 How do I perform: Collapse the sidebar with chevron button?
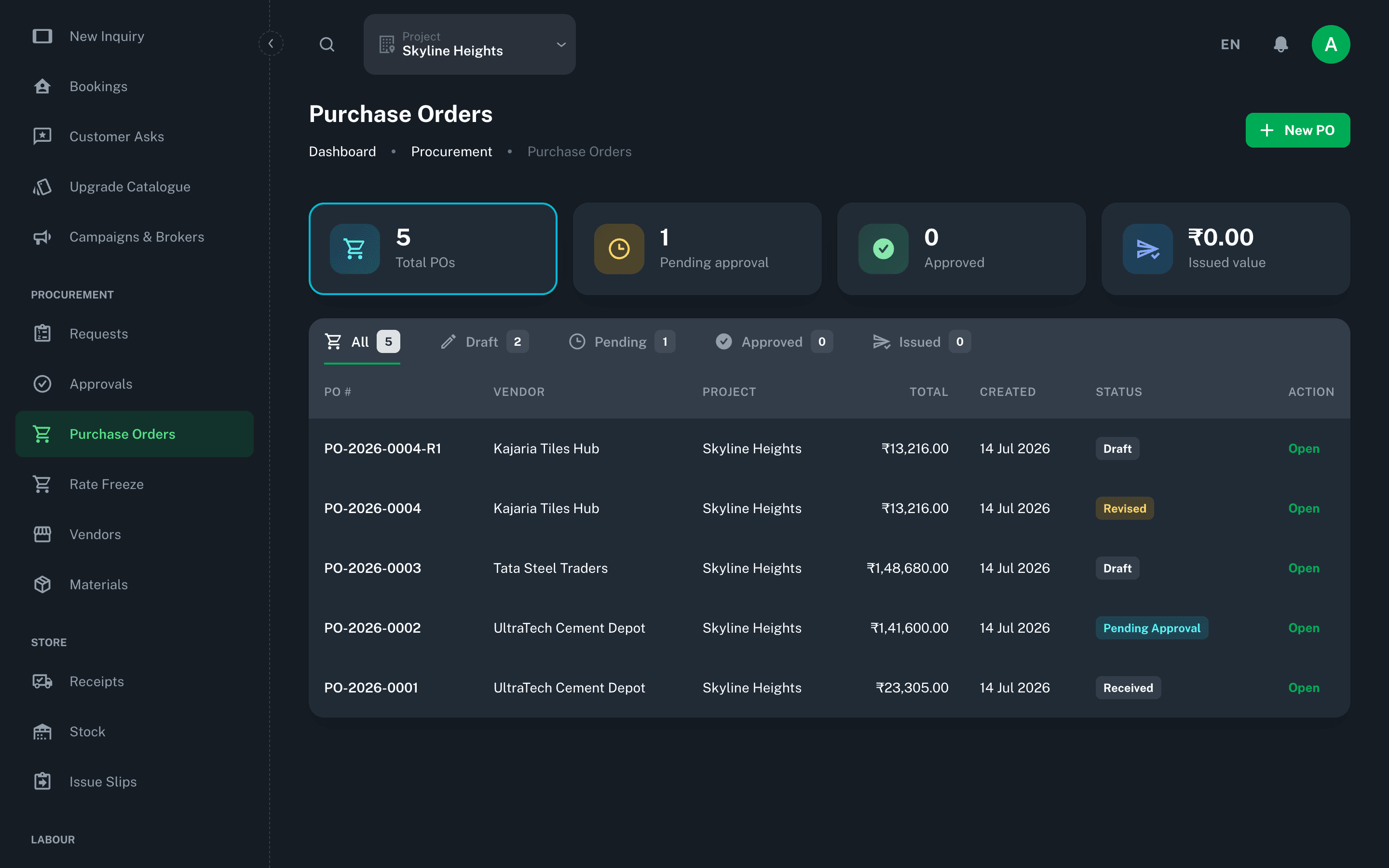tap(271, 43)
